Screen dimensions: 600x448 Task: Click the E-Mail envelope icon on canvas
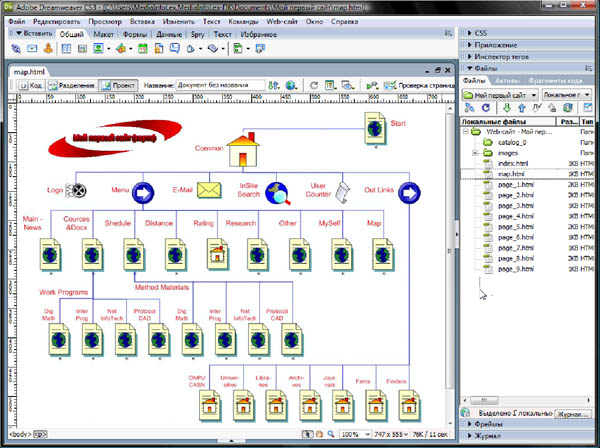pos(208,190)
